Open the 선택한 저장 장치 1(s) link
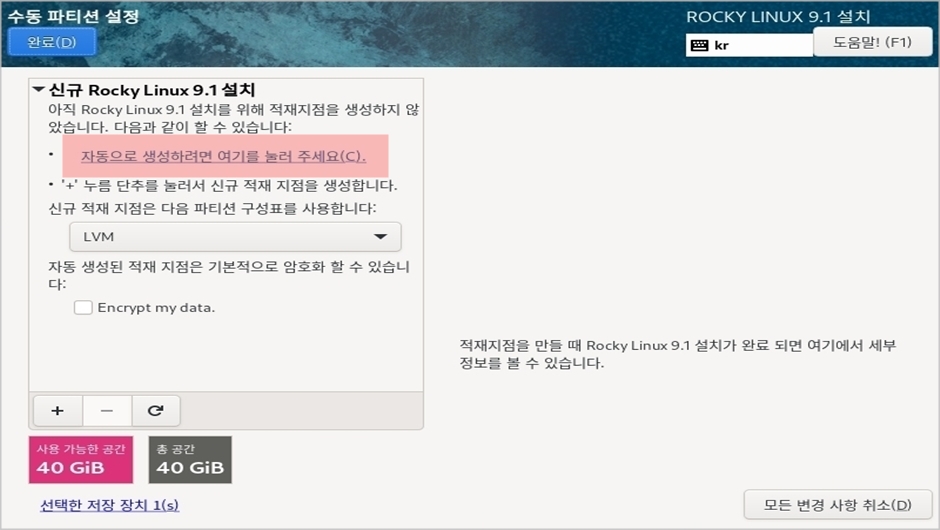940x530 pixels. (x=109, y=505)
